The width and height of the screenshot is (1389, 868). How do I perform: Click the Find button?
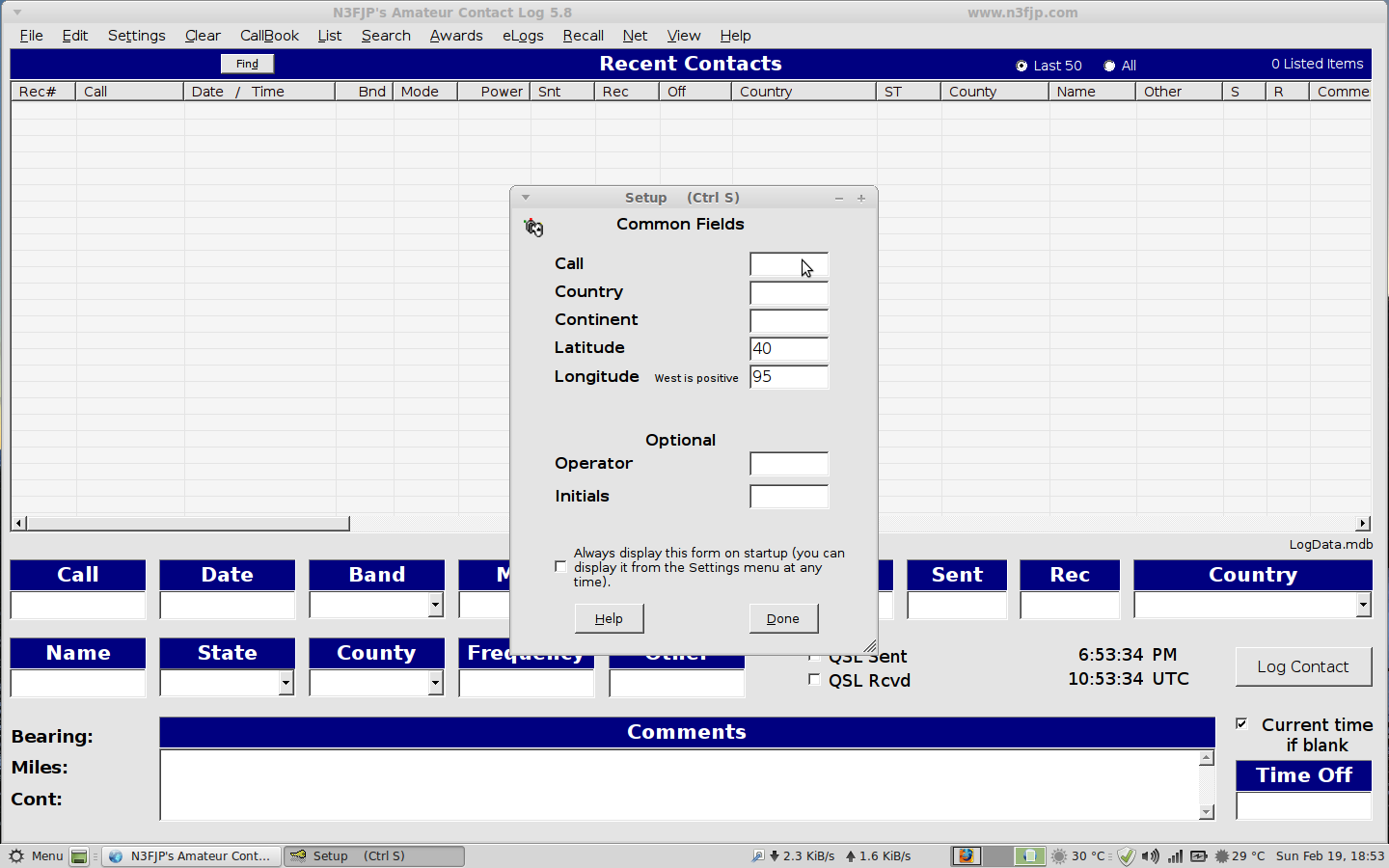(x=248, y=64)
